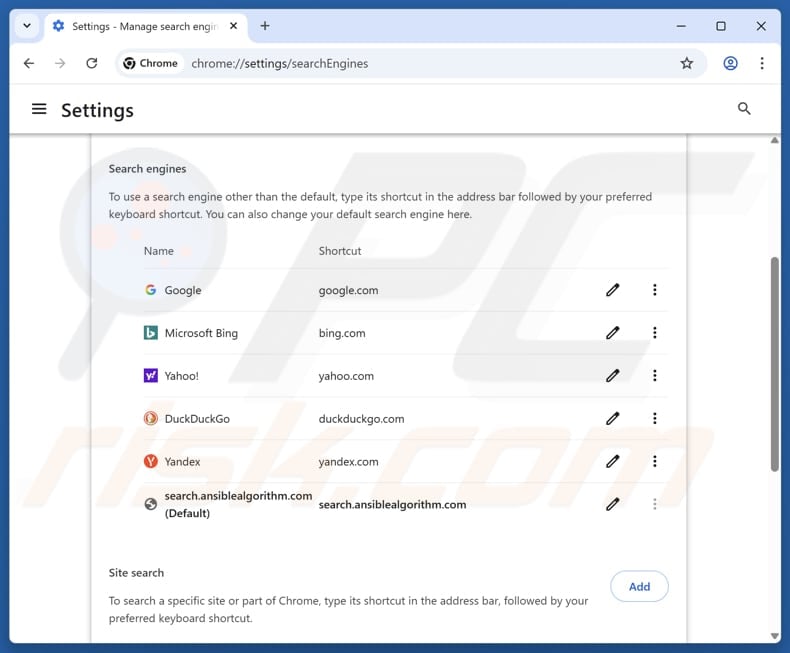Open the tab search dropdown arrow
790x653 pixels.
pyautogui.click(x=27, y=26)
